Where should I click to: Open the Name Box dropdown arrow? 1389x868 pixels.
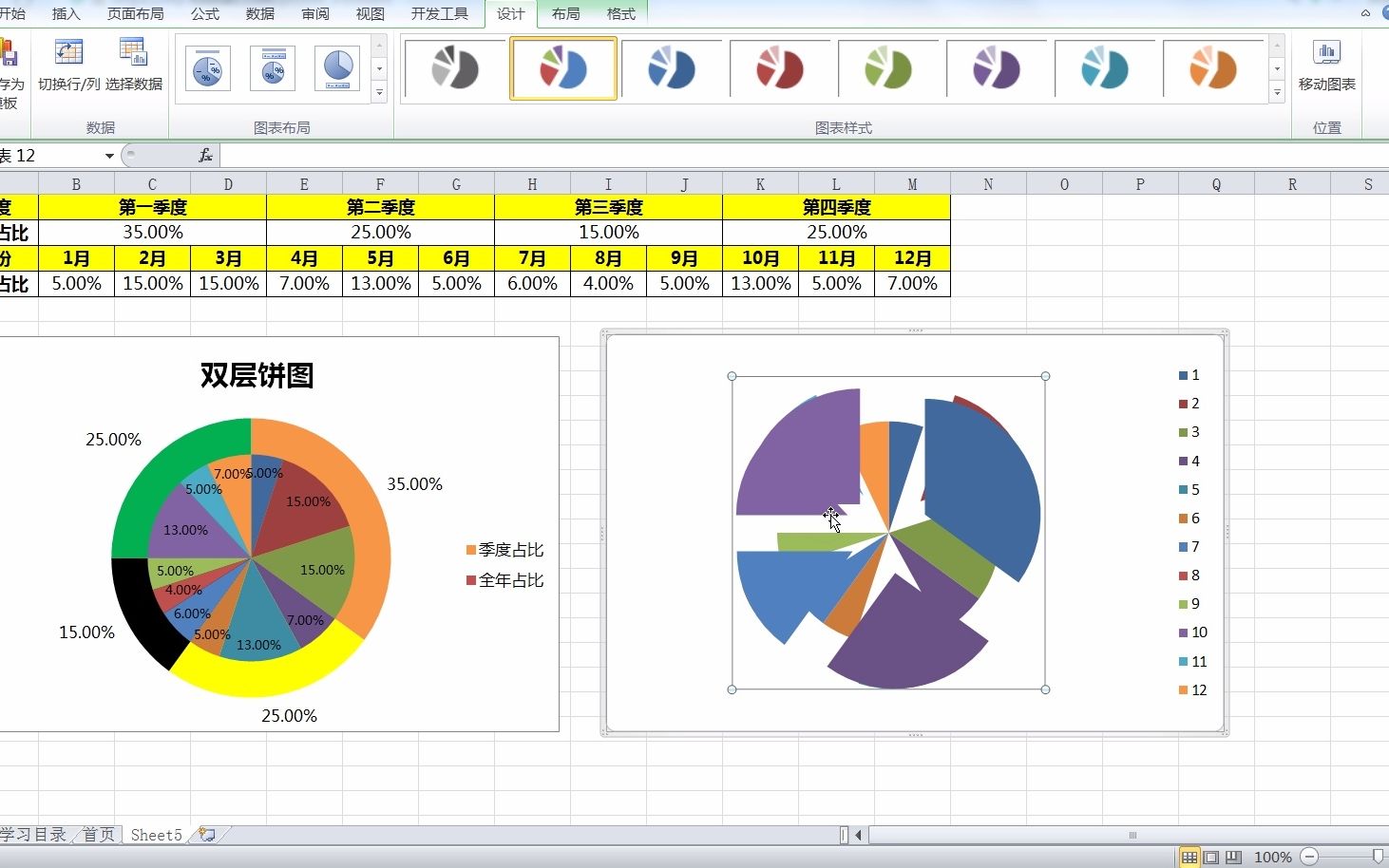coord(109,156)
